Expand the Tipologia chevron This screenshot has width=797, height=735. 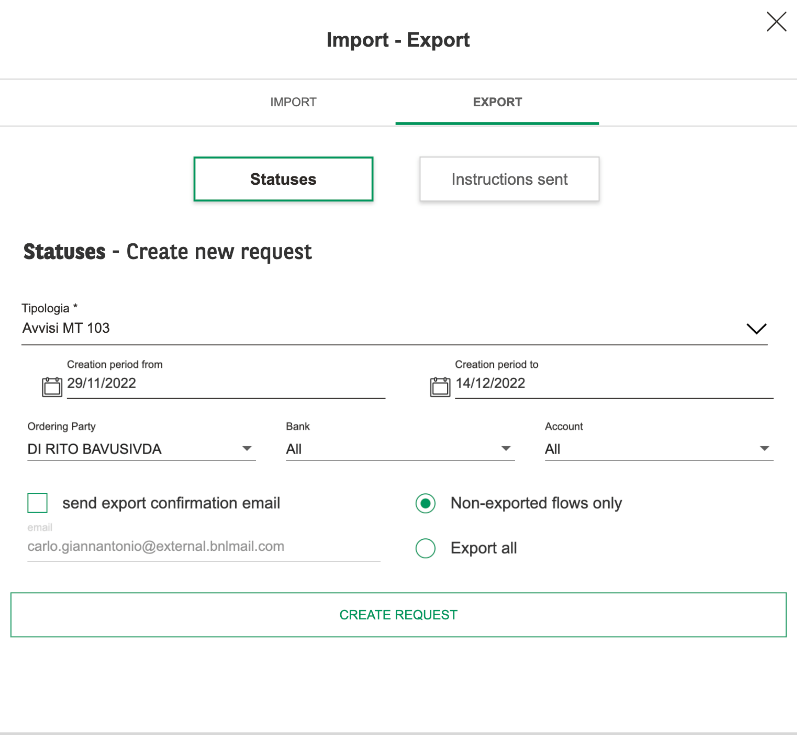tap(756, 329)
